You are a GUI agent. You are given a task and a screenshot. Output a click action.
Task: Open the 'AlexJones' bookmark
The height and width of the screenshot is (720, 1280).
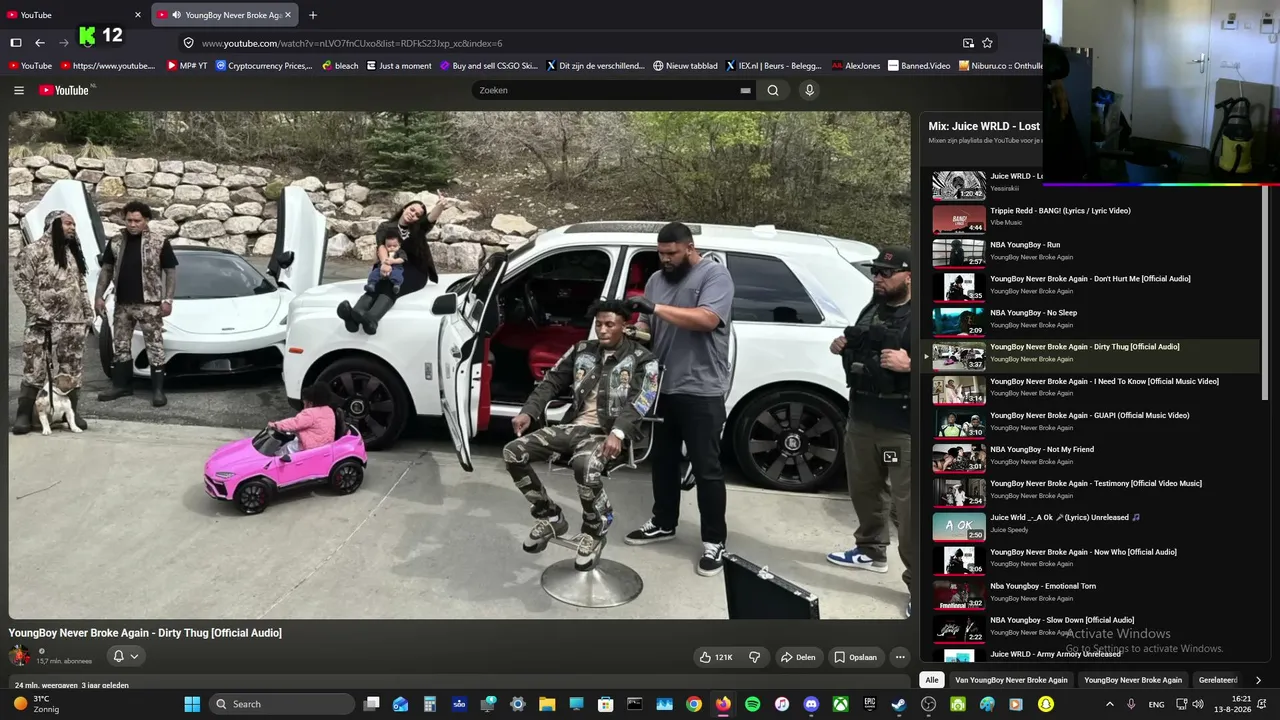[856, 66]
